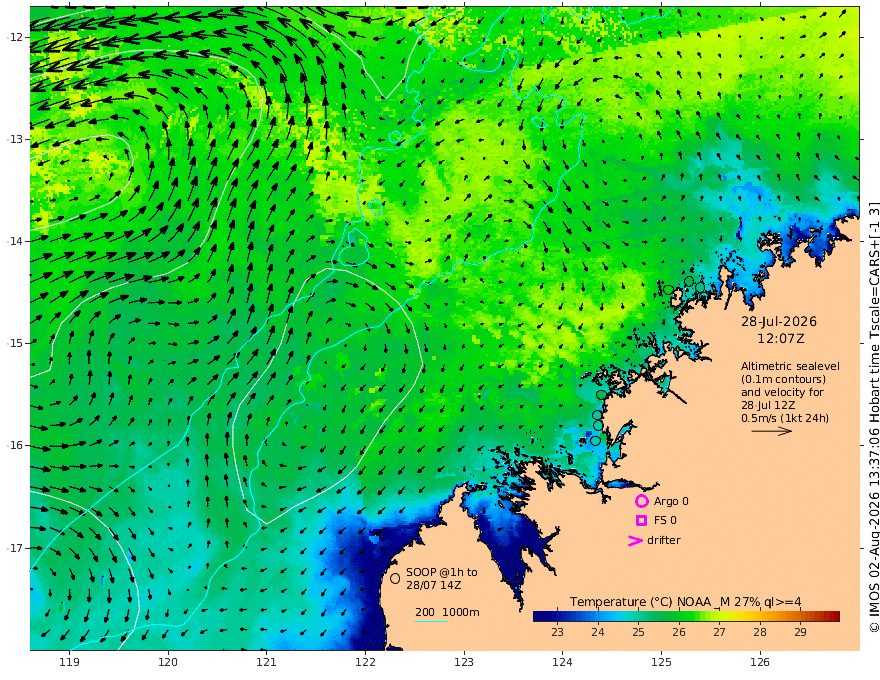The height and width of the screenshot is (680, 880).
Task: Click the Temperature NOAA colorbar title
Action: pyautogui.click(x=685, y=602)
